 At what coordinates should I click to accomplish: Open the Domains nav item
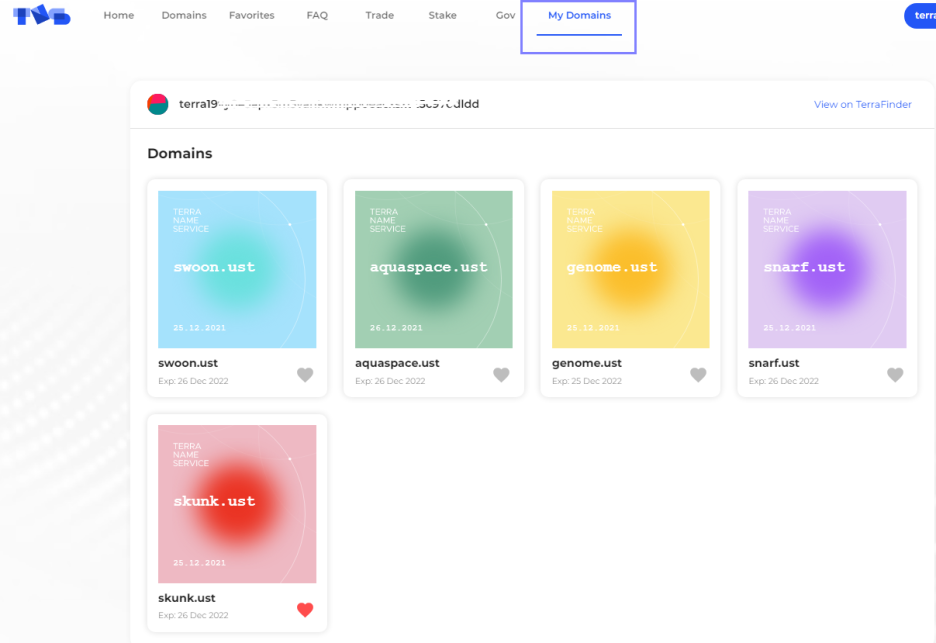[184, 16]
